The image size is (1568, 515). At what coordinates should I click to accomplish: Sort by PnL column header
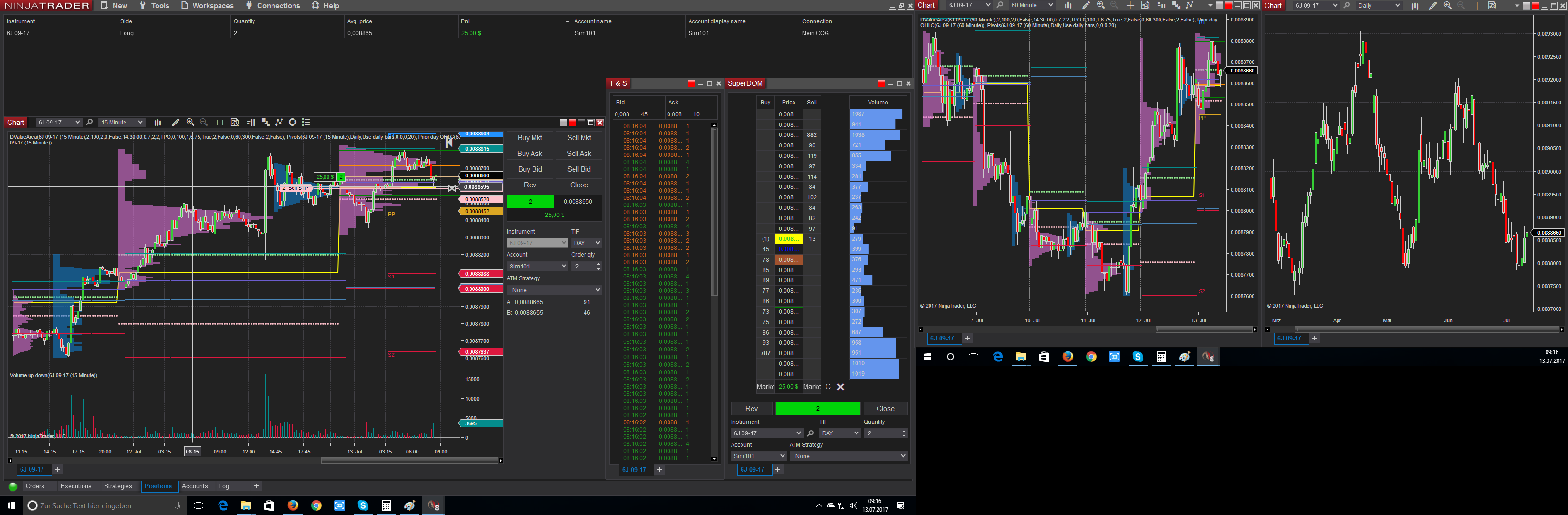click(514, 21)
